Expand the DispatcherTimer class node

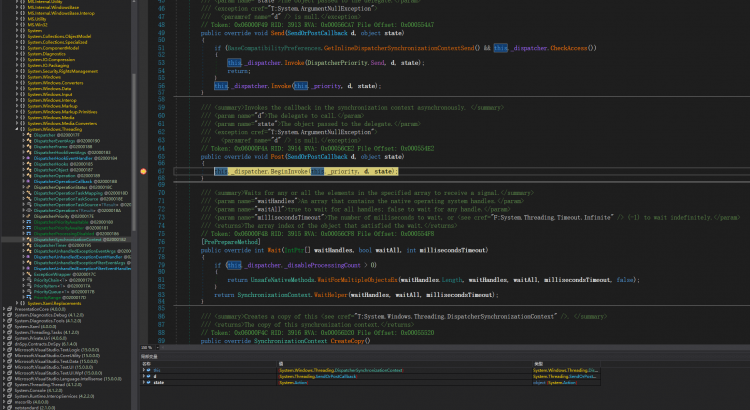pos(23,246)
